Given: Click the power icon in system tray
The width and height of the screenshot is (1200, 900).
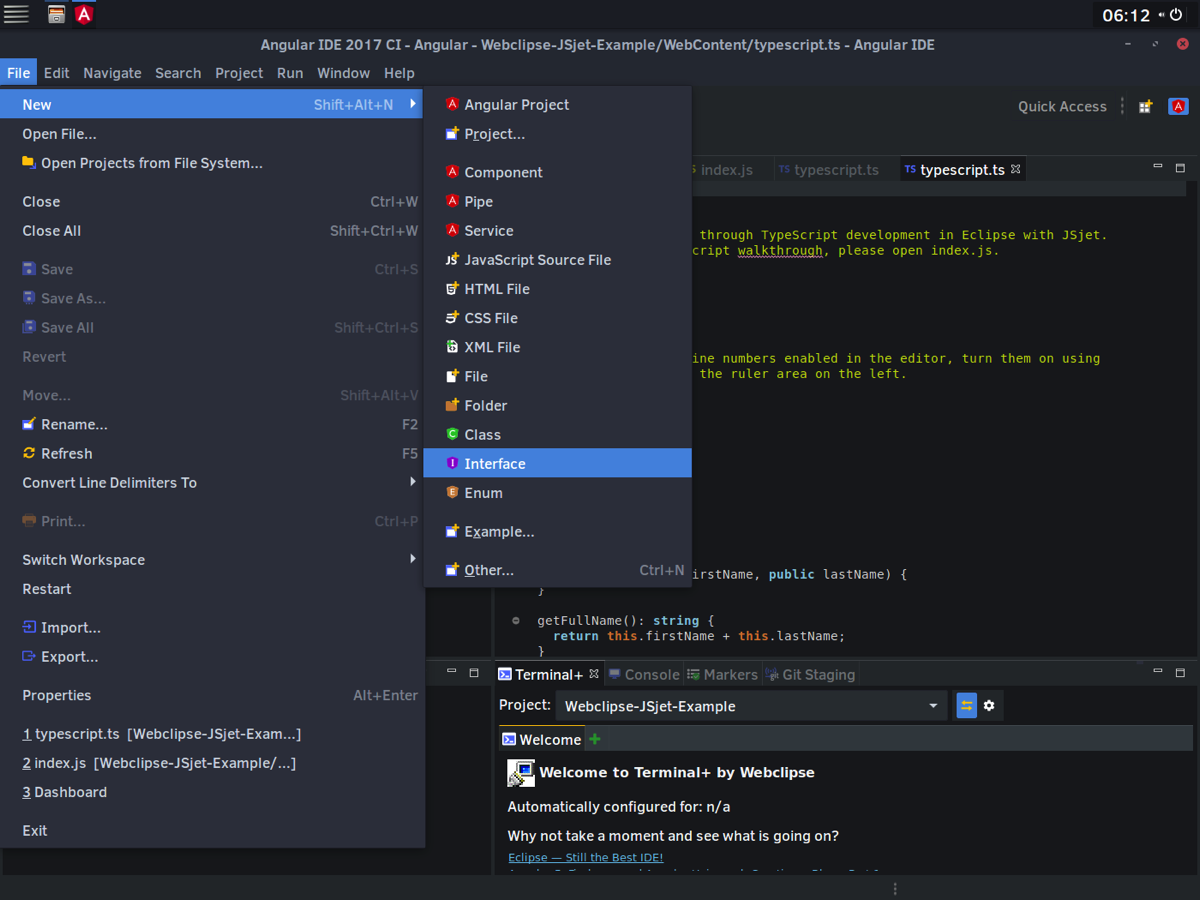Looking at the screenshot, I should (1175, 15).
